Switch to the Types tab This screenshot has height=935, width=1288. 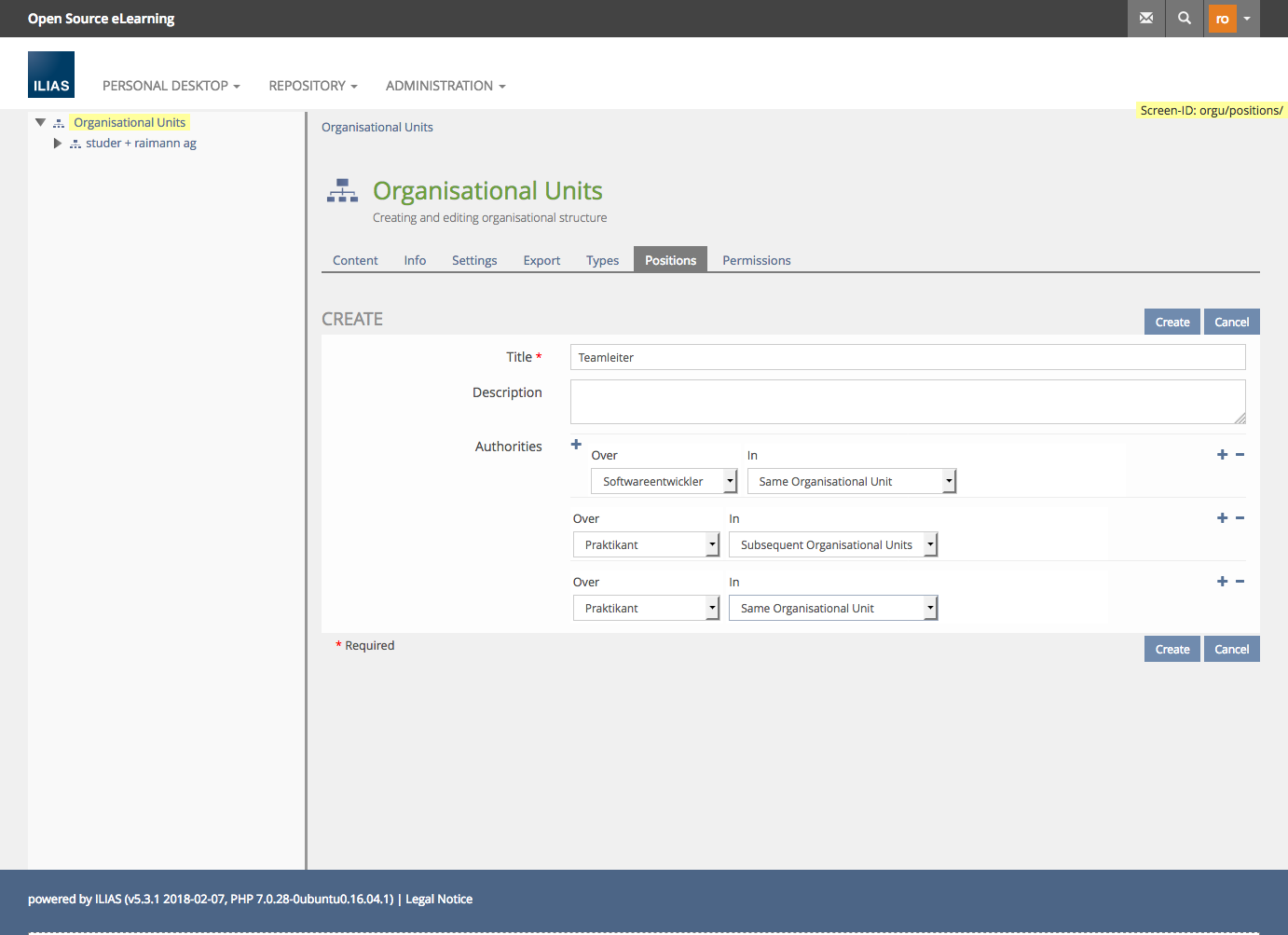(602, 260)
